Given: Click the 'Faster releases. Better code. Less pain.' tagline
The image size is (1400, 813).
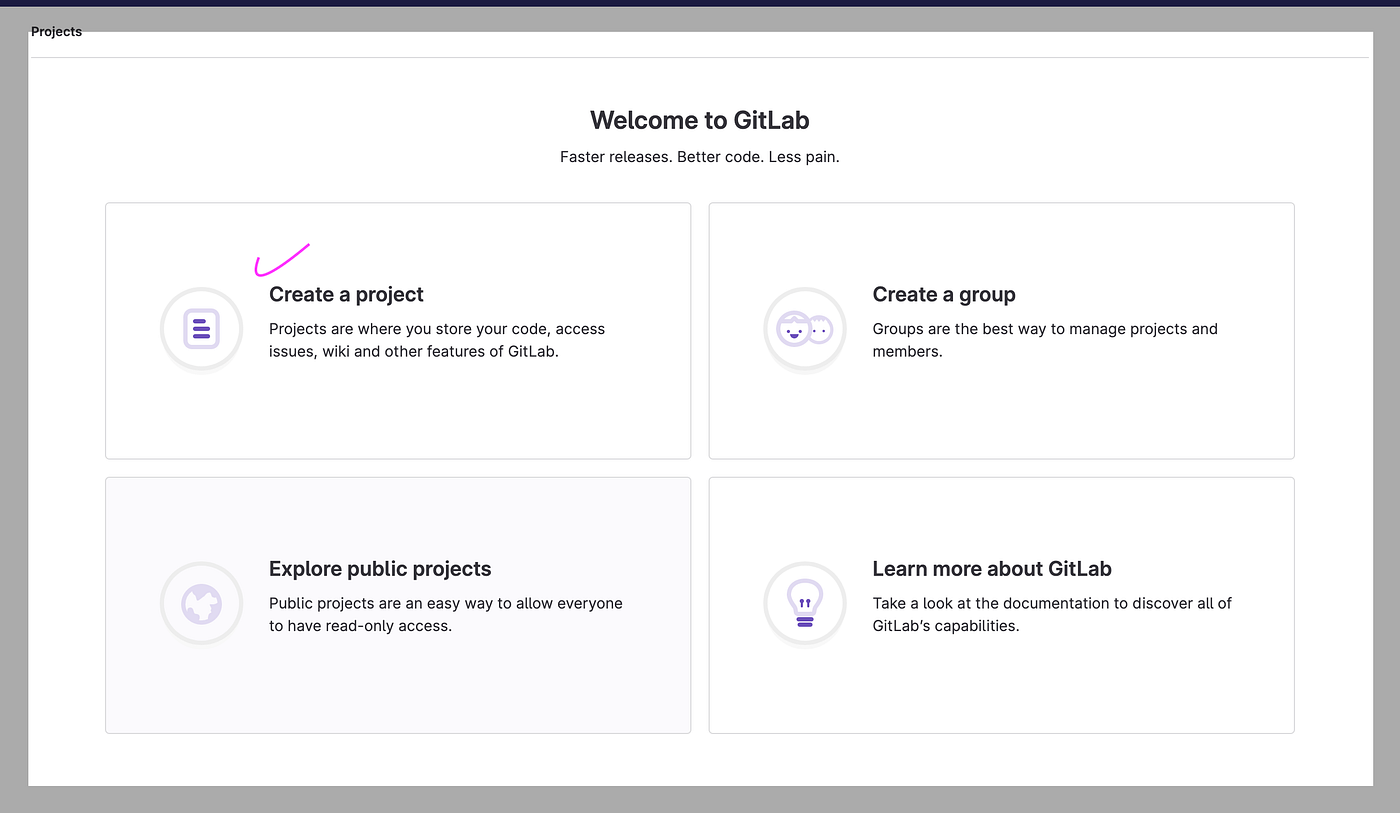Looking at the screenshot, I should point(700,157).
